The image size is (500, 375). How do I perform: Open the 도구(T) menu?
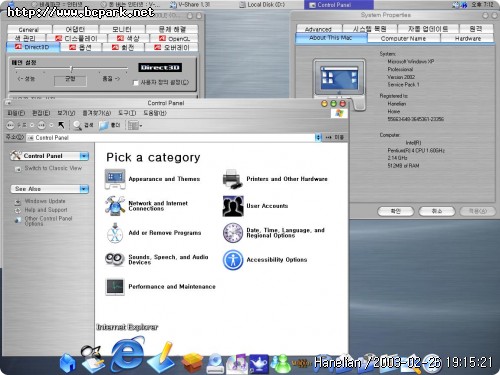[x=127, y=113]
